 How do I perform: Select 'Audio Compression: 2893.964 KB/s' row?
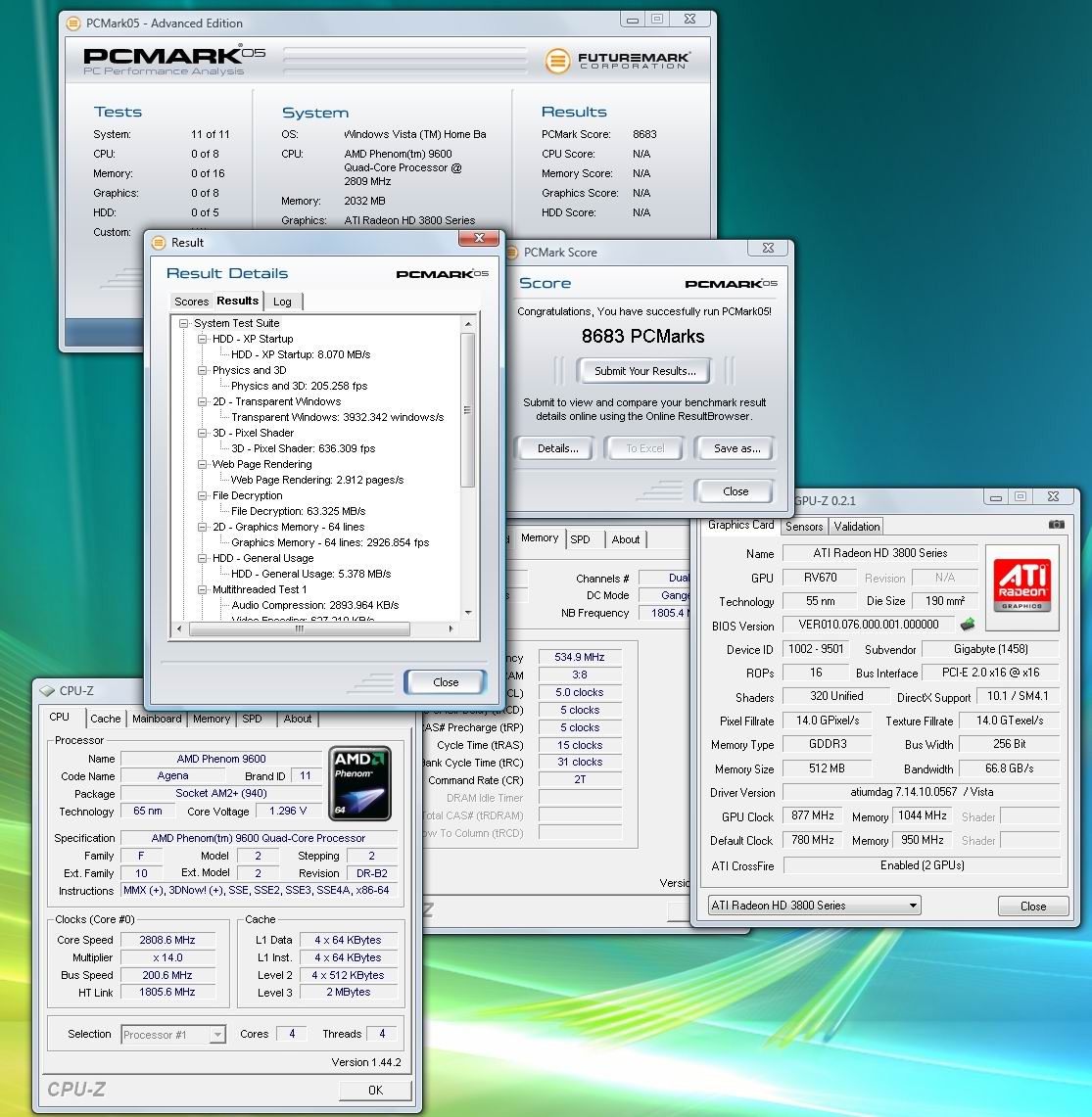(x=315, y=606)
